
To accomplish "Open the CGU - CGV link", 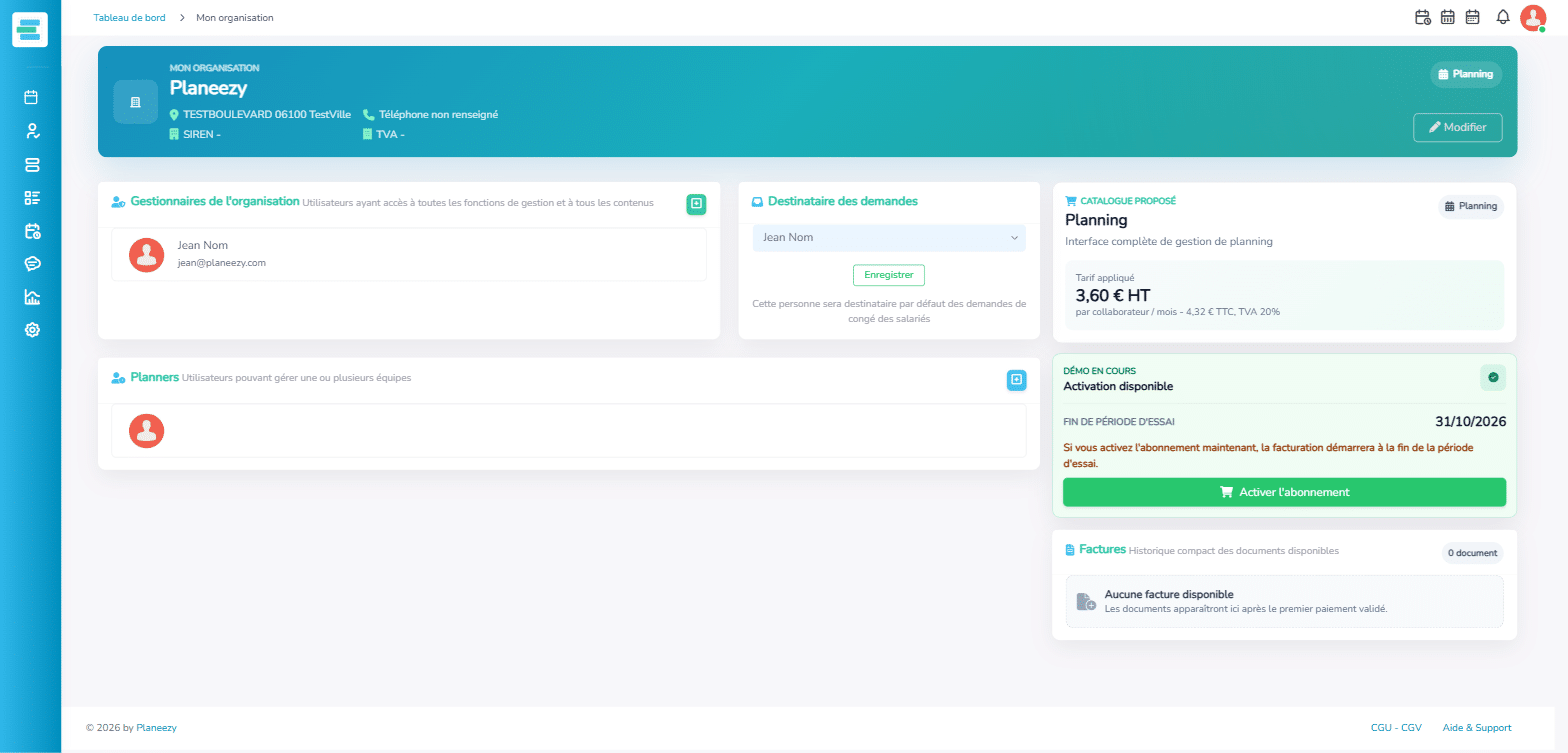I will pyautogui.click(x=1396, y=728).
